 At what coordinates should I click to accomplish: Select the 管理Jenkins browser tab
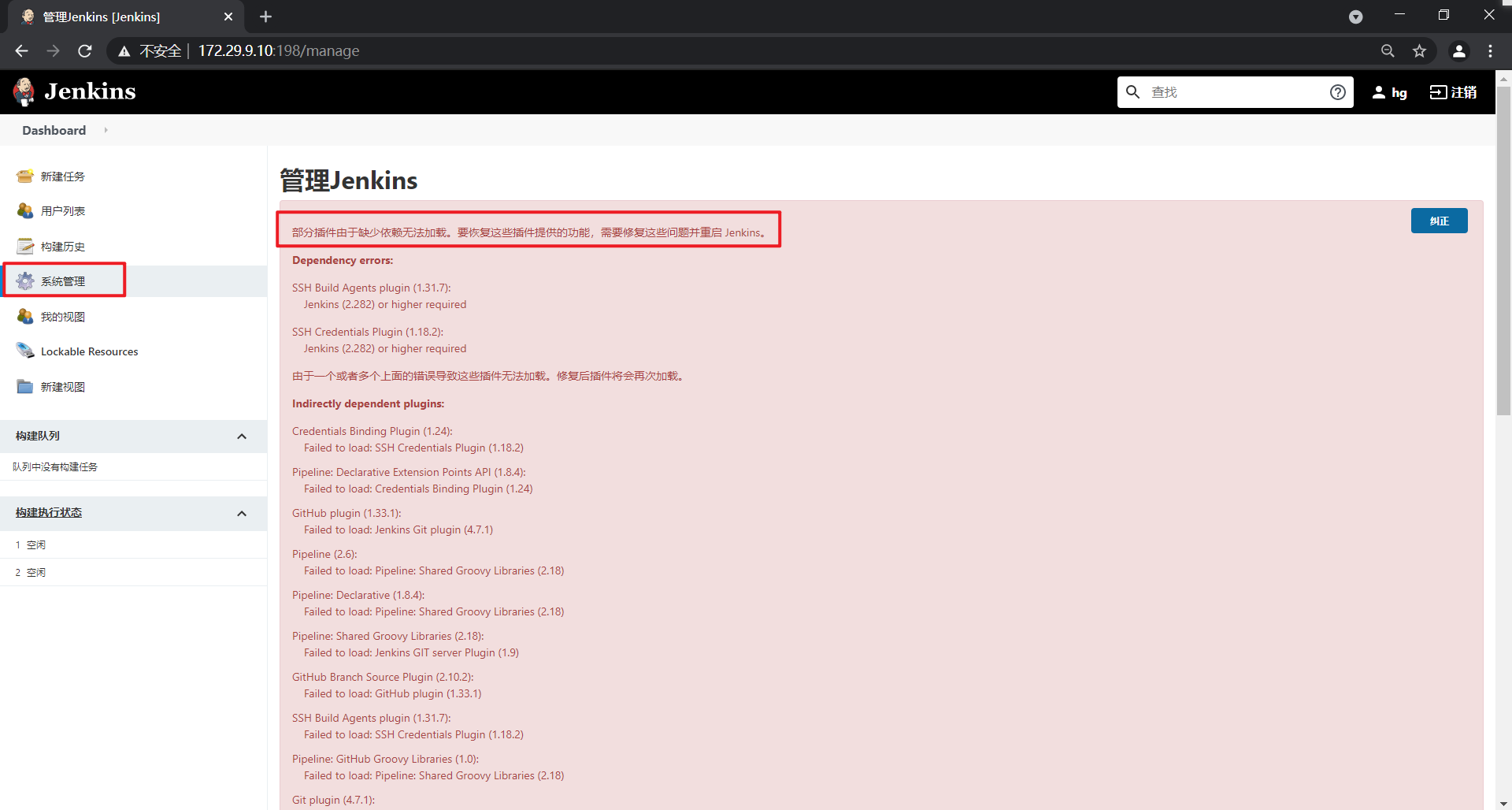pos(126,17)
